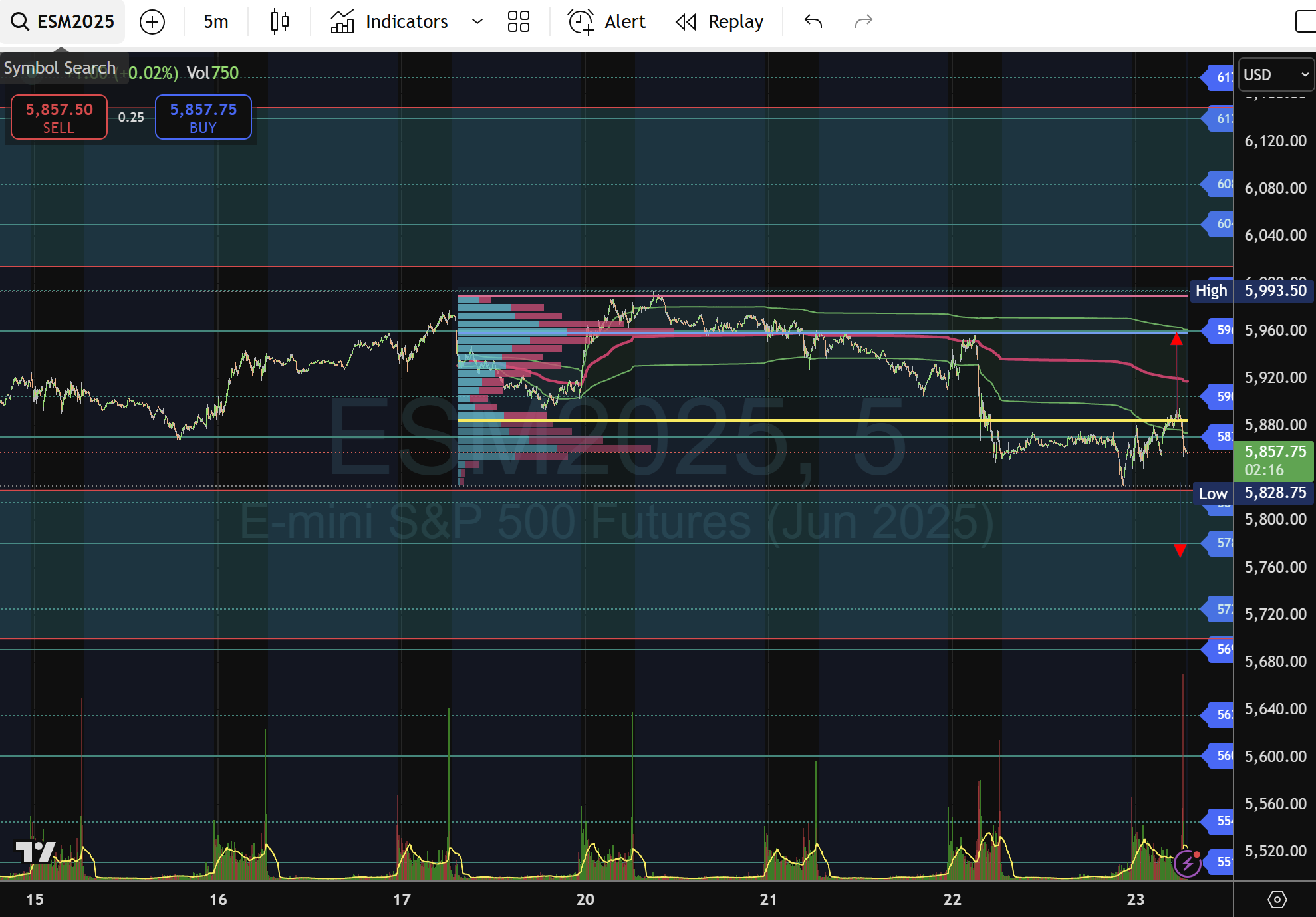The width and height of the screenshot is (1316, 917).
Task: Expand the favorite indicators chevron
Action: coord(477,22)
